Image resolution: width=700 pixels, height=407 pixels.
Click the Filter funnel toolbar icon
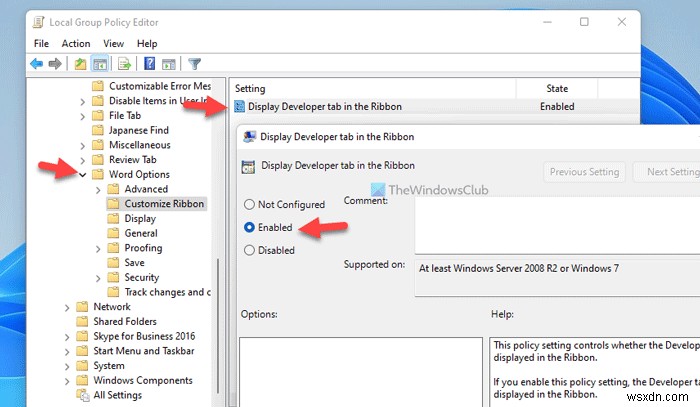(x=194, y=64)
